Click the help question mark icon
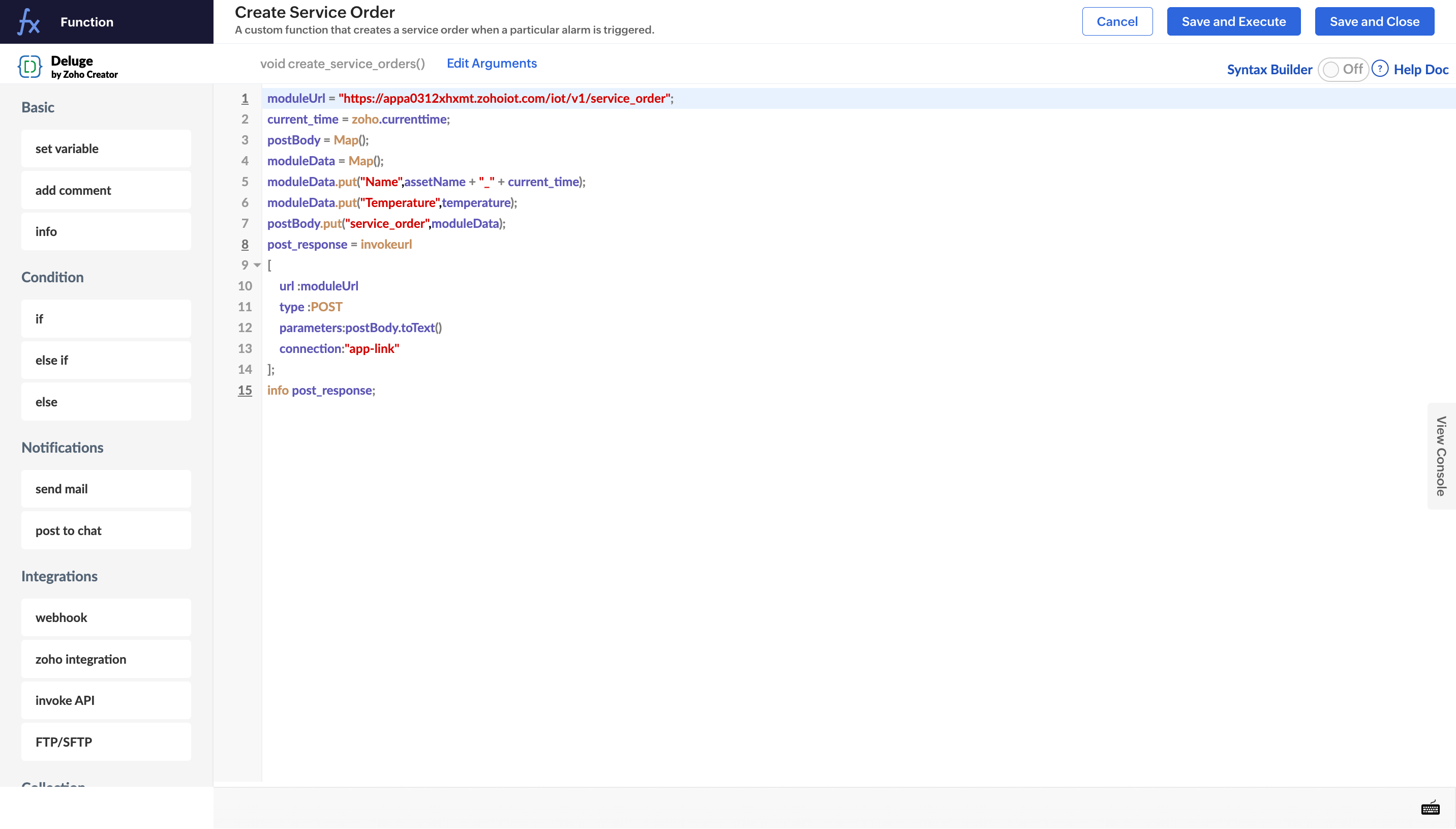The height and width of the screenshot is (829, 1456). tap(1380, 69)
